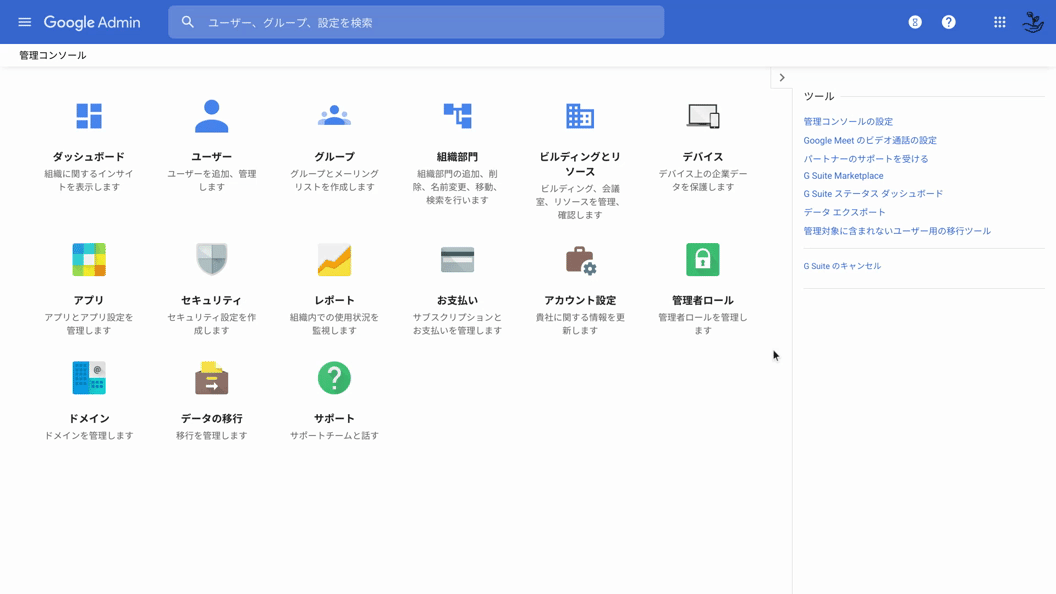Image resolution: width=1056 pixels, height=594 pixels.
Task: Click the デバイス title text
Action: (x=702, y=157)
